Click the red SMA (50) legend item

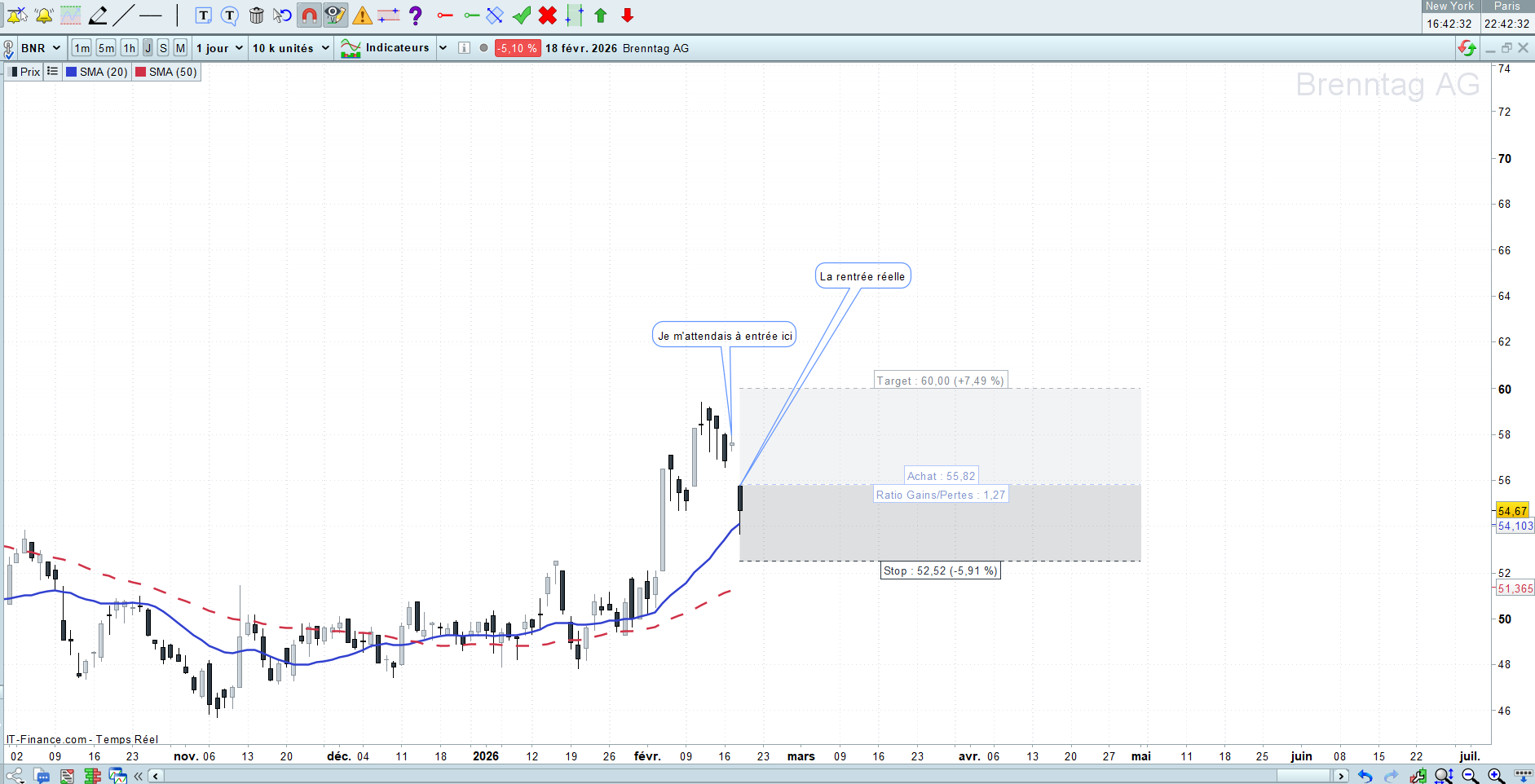click(166, 72)
